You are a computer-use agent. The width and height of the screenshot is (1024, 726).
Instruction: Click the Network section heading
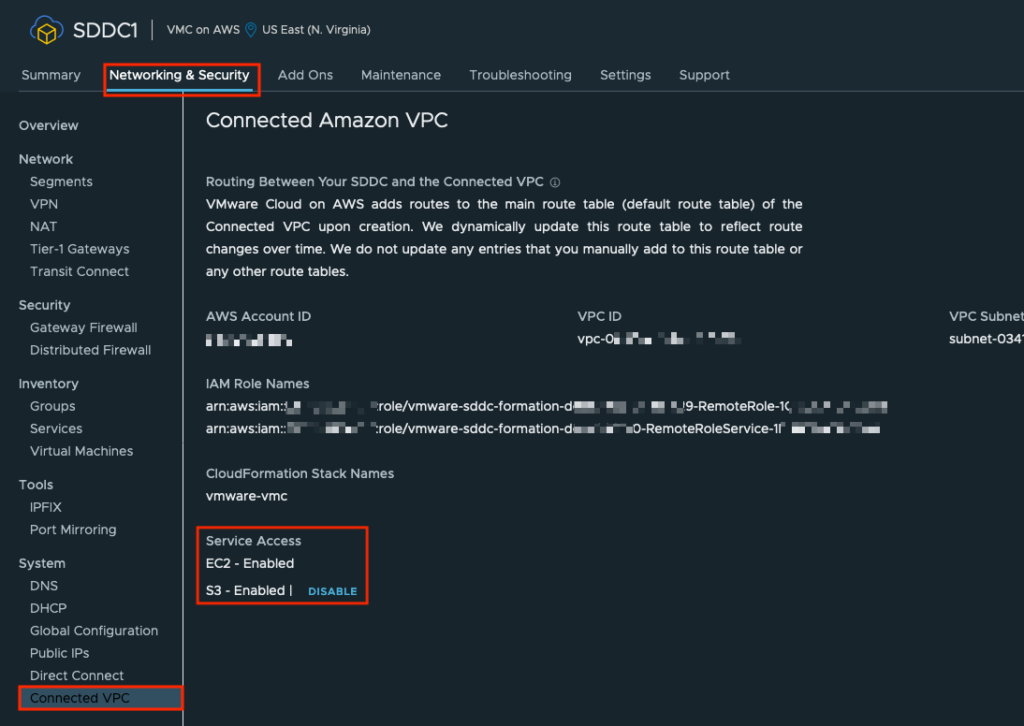click(46, 159)
